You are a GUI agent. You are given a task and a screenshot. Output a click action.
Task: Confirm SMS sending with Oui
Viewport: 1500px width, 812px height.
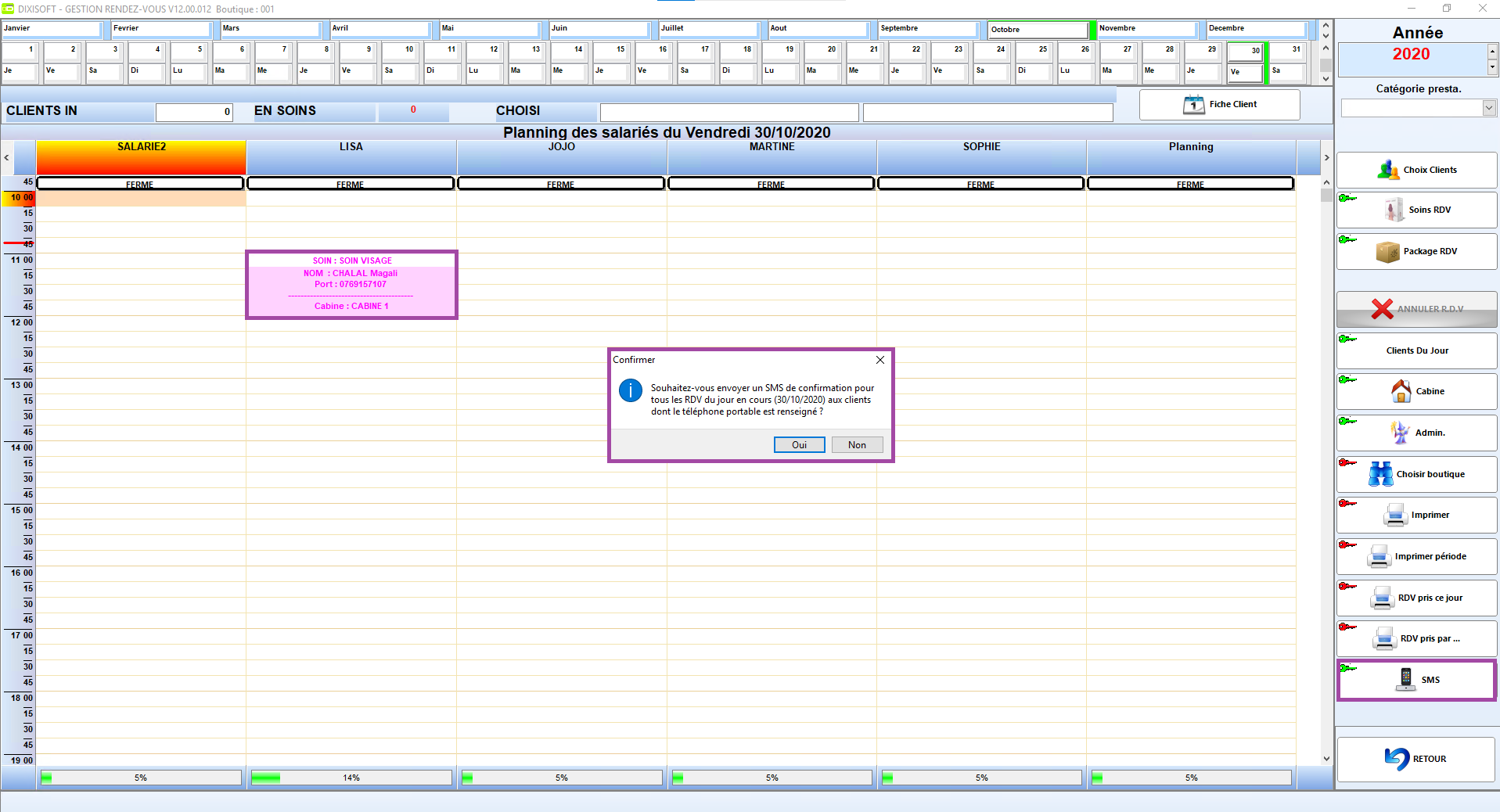(x=799, y=444)
